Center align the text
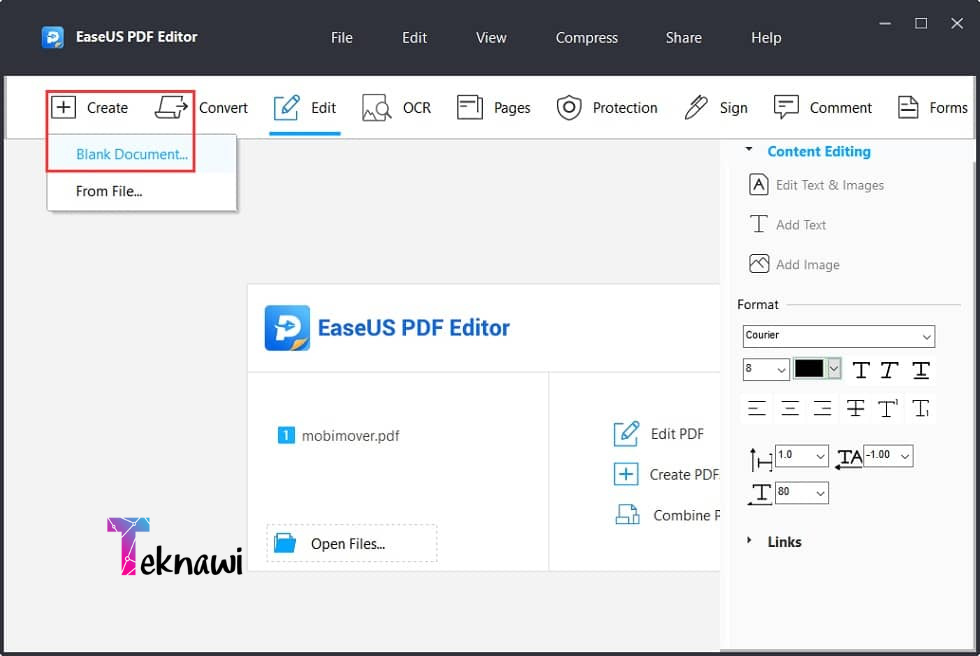The image size is (980, 656). click(790, 409)
